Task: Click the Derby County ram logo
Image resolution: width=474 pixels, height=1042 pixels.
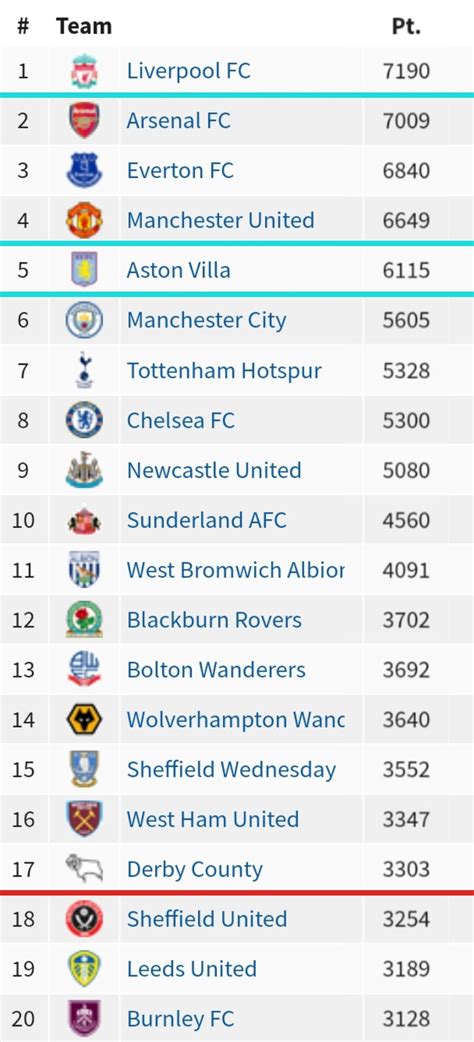Action: point(84,869)
